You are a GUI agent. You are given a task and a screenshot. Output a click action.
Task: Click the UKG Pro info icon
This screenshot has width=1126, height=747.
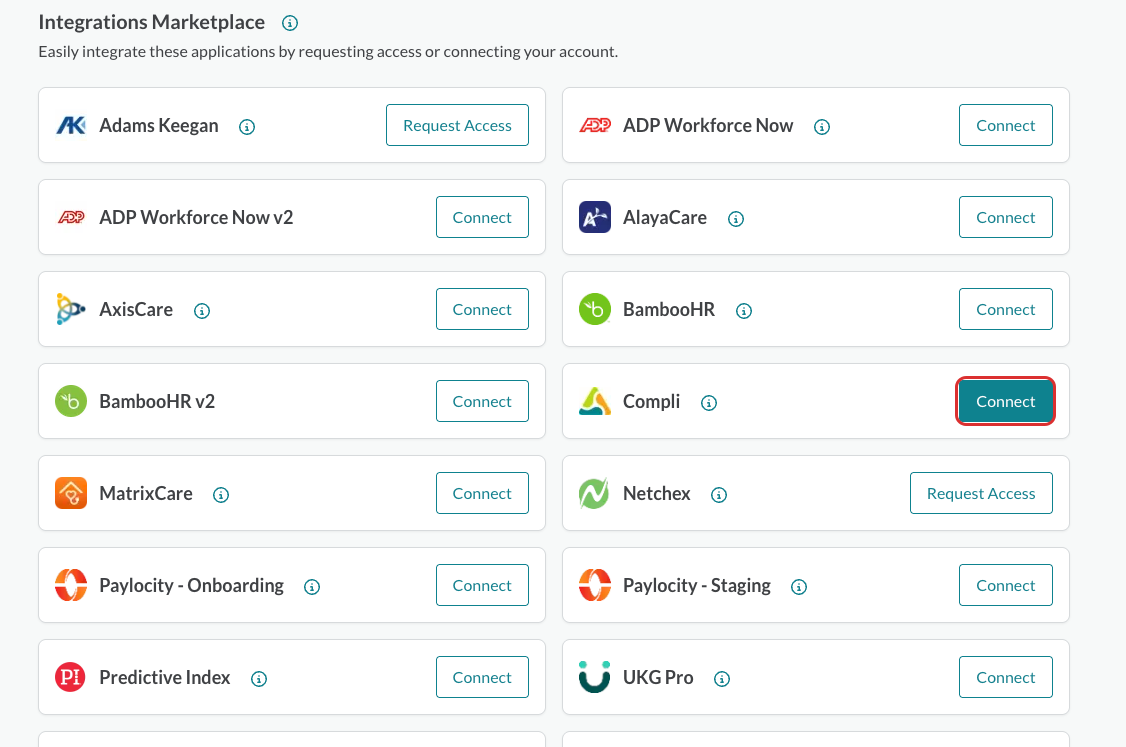pyautogui.click(x=722, y=679)
